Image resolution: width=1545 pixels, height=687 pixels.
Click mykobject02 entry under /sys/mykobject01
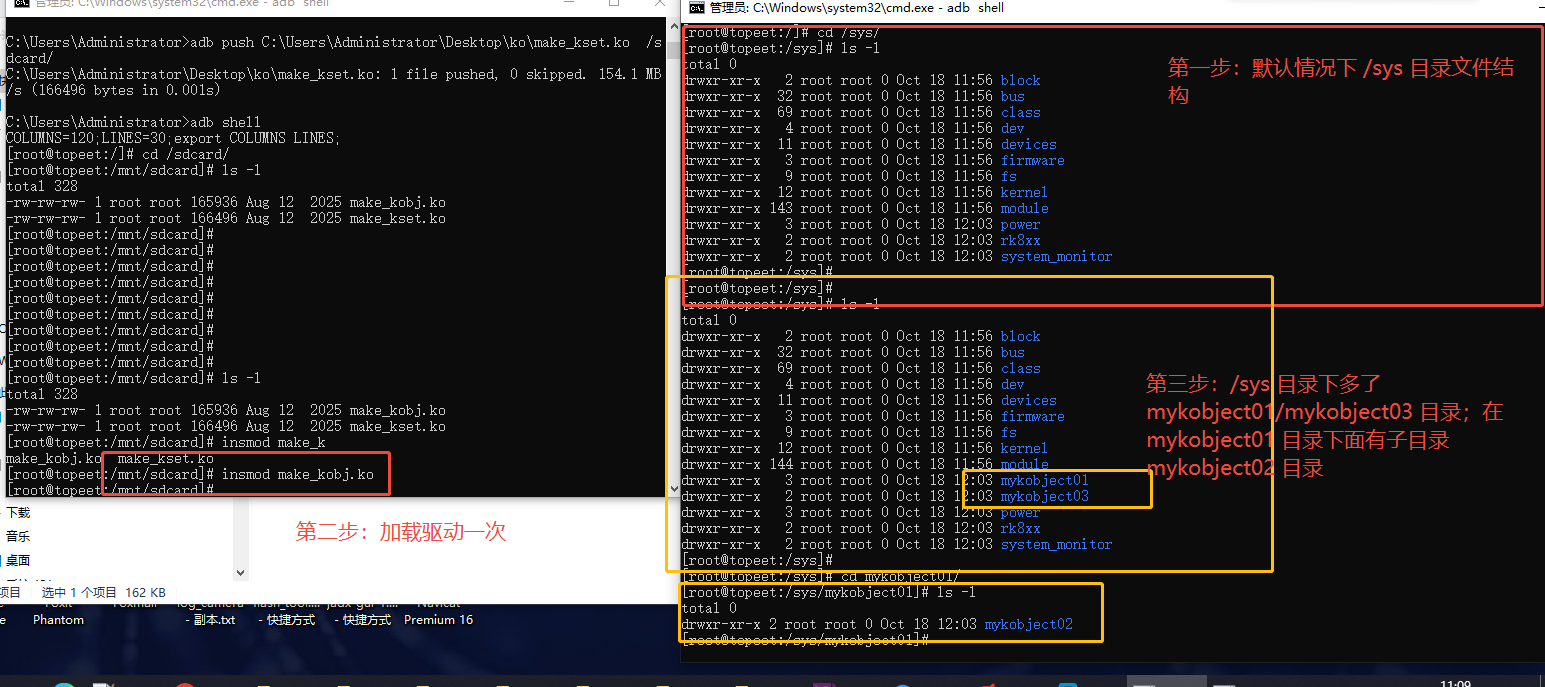pyautogui.click(x=1028, y=624)
